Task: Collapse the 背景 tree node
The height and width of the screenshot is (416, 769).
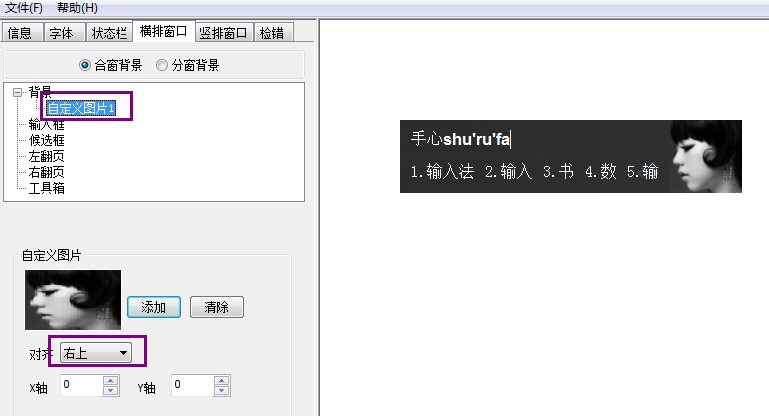Action: (18, 92)
